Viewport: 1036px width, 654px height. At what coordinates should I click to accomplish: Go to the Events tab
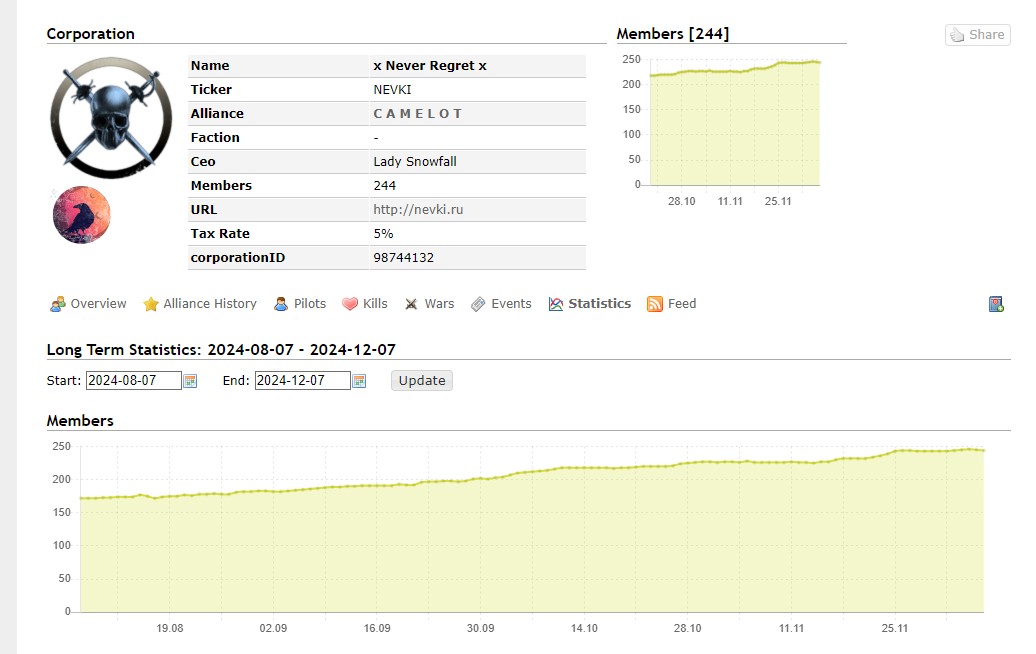point(511,304)
